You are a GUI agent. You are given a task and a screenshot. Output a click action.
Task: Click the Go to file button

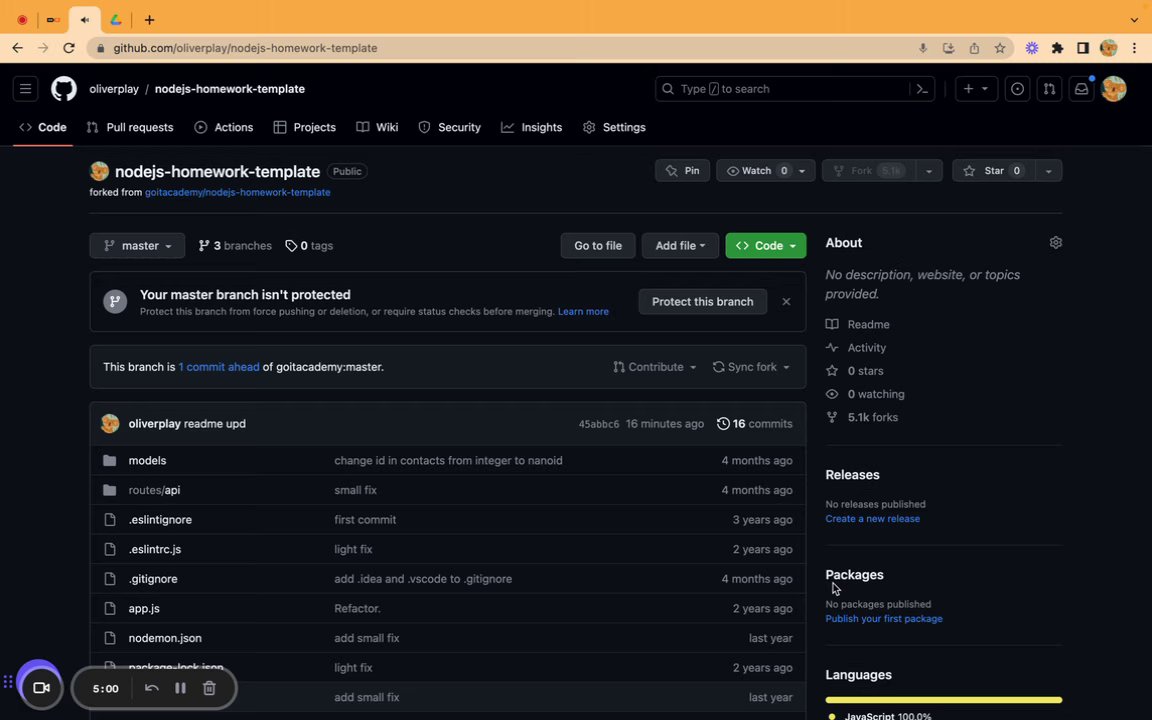point(598,245)
